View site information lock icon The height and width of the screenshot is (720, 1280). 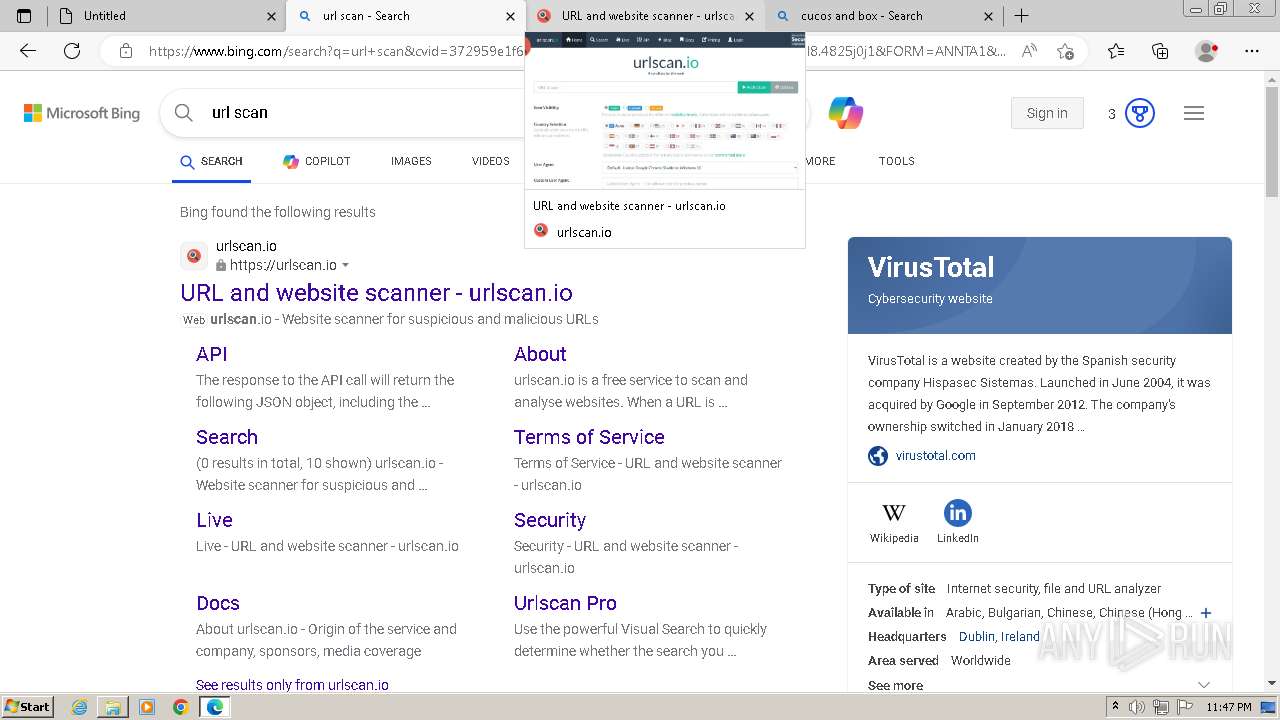125,51
